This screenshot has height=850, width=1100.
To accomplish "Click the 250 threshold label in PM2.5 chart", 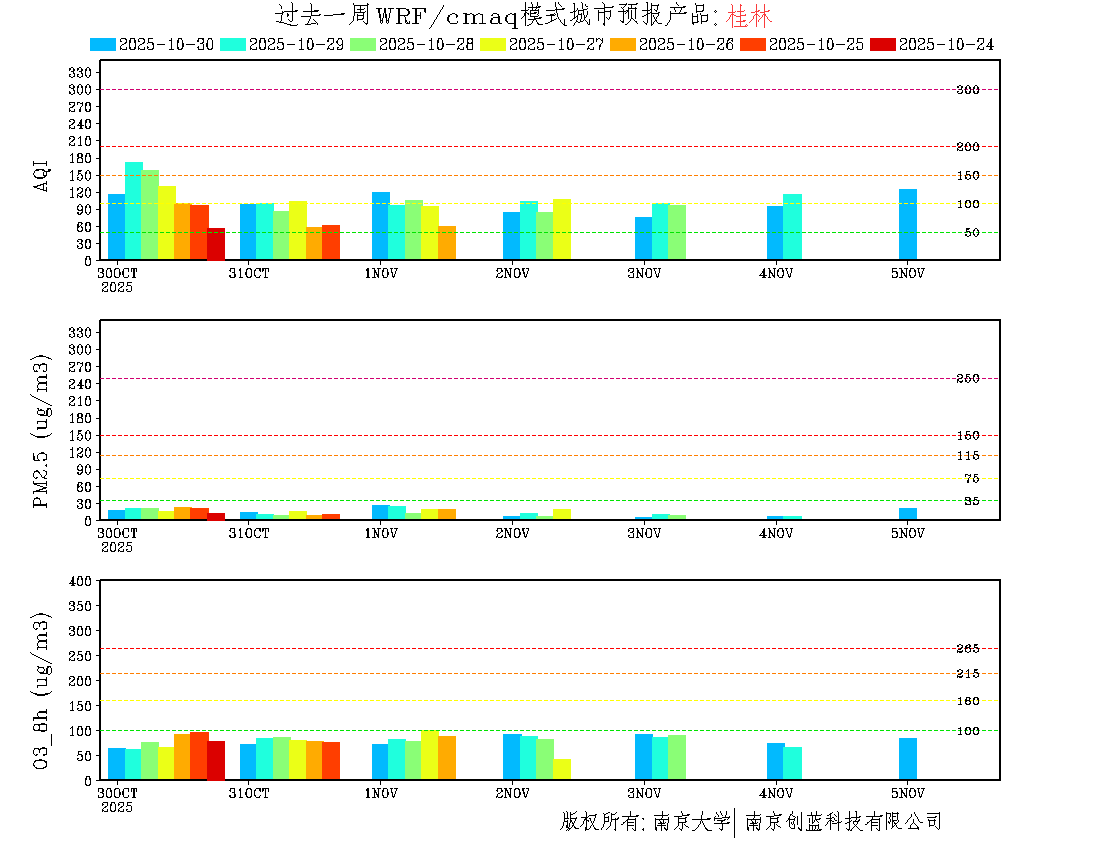I will tap(967, 378).
